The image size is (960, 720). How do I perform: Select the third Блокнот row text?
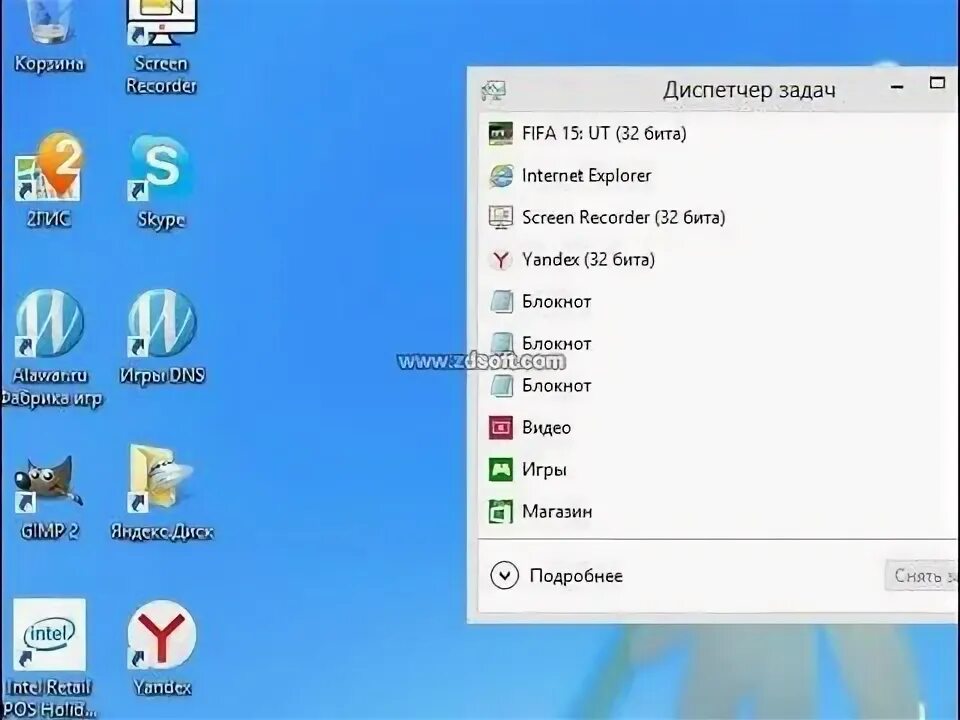click(557, 386)
